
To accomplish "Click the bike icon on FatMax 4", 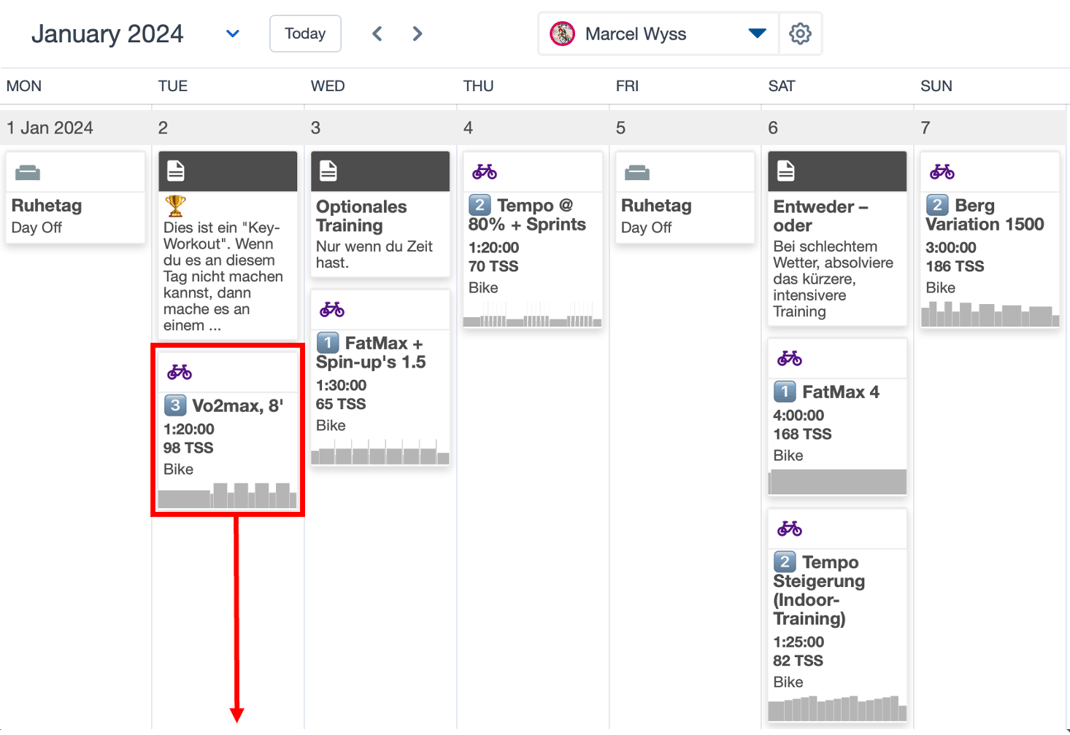I will pyautogui.click(x=790, y=358).
